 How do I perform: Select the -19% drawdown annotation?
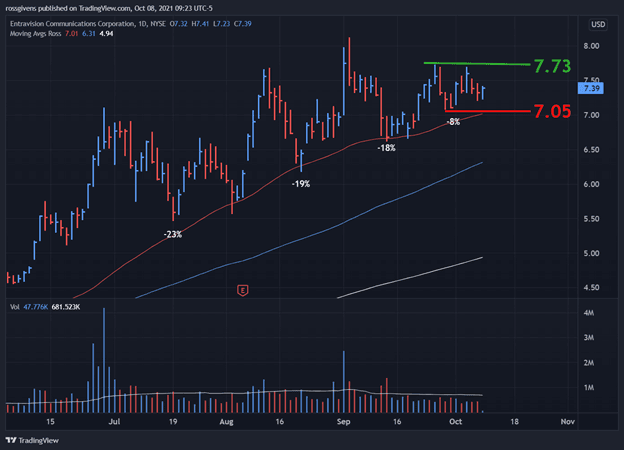pos(300,184)
